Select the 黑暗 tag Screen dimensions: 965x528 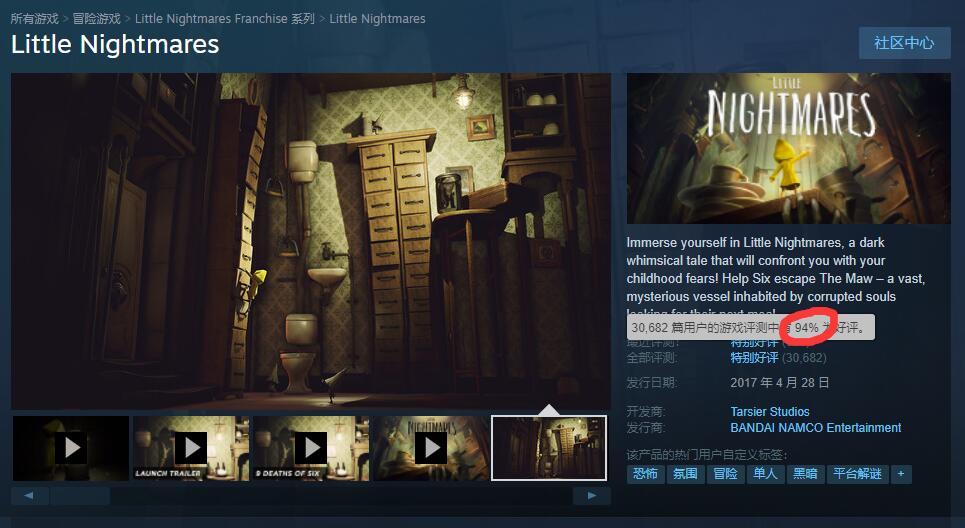click(x=805, y=474)
